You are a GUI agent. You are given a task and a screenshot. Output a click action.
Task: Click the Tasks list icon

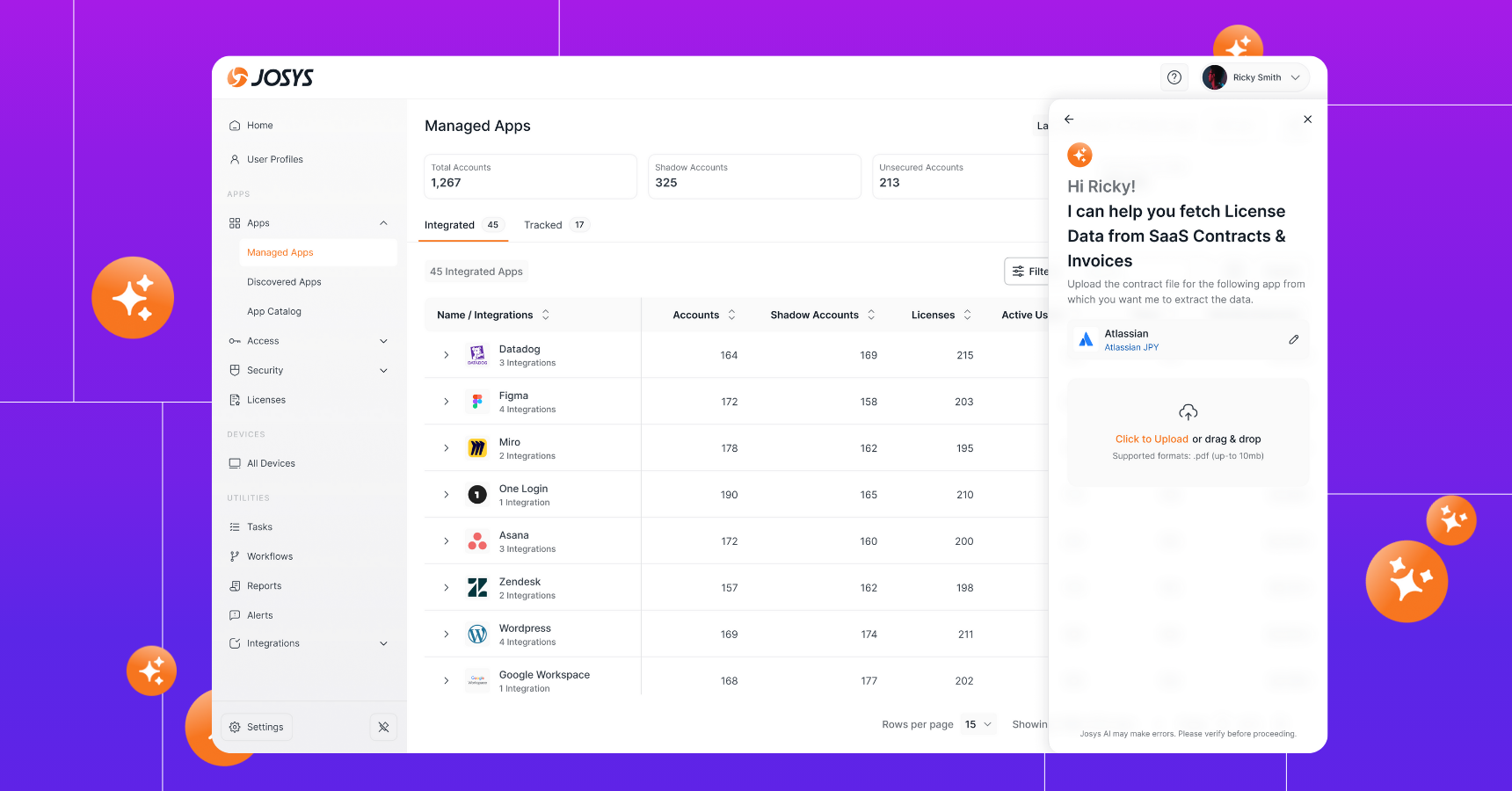coord(235,526)
